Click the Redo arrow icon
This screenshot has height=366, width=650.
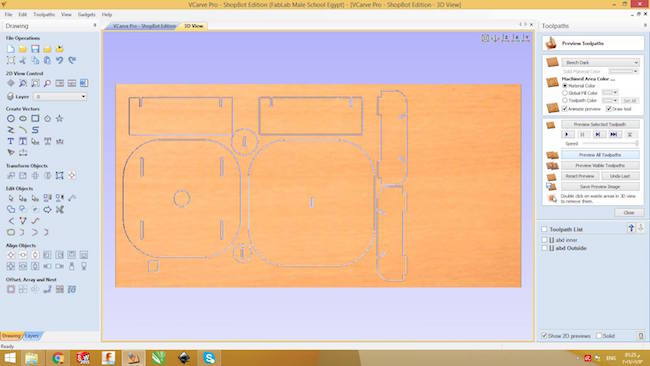coord(72,61)
